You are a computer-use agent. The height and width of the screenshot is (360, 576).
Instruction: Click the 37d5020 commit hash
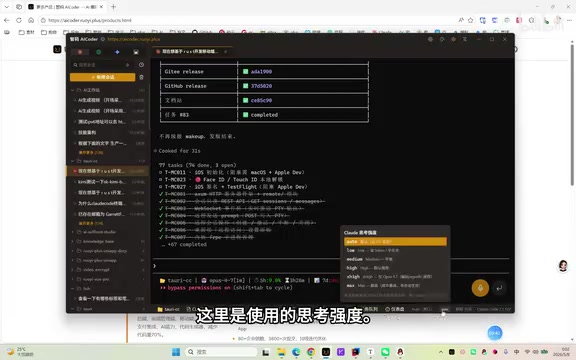pyautogui.click(x=261, y=86)
